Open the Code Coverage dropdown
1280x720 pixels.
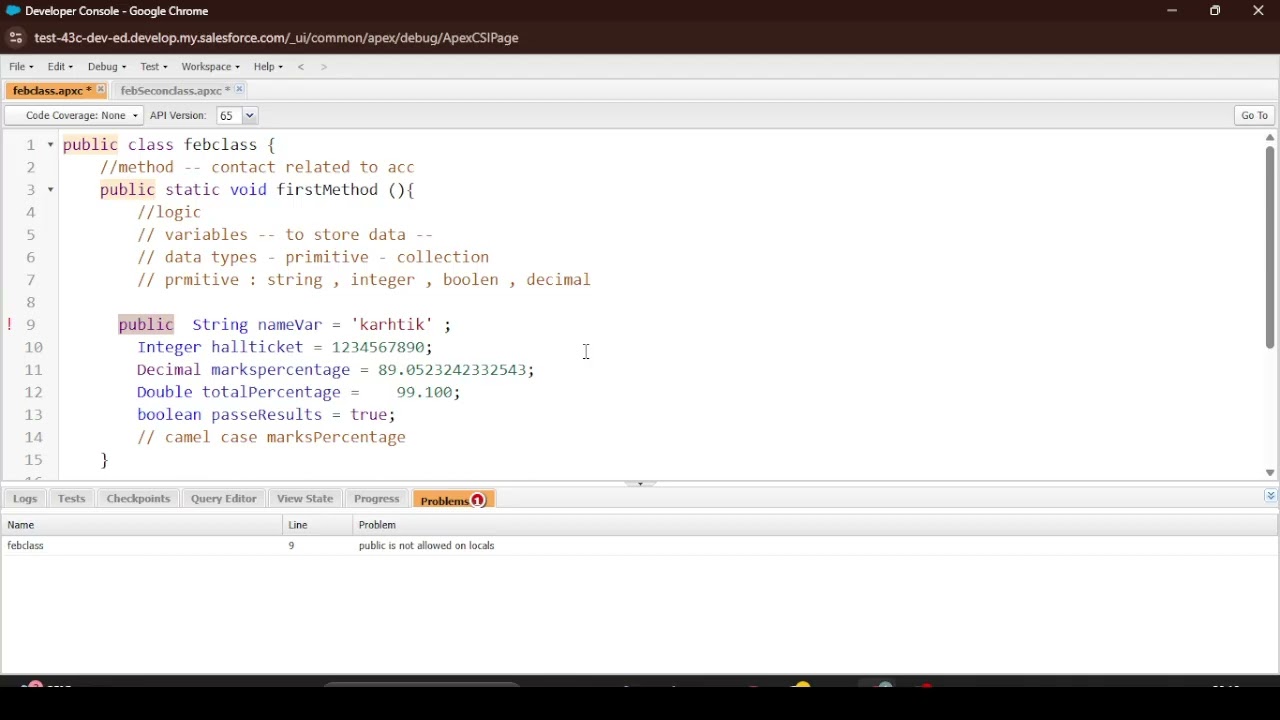point(74,116)
